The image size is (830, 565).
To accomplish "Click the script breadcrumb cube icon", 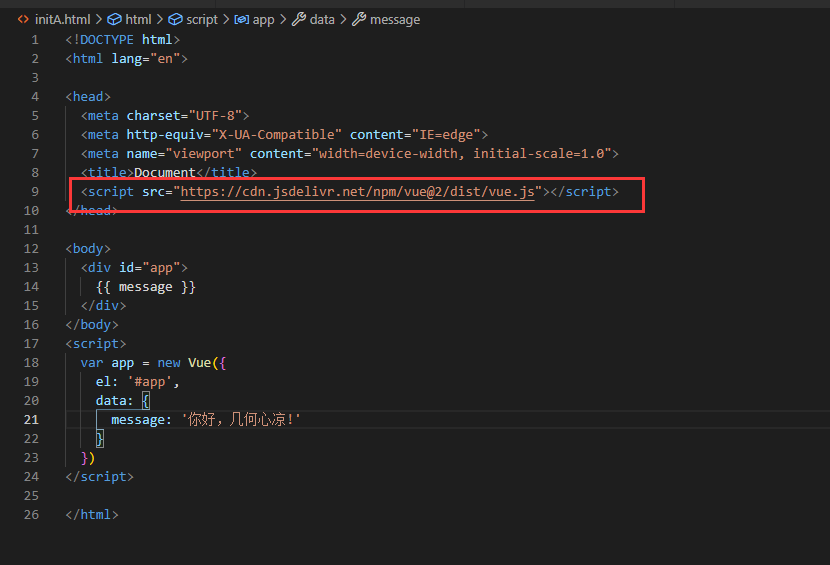I will click(x=175, y=20).
